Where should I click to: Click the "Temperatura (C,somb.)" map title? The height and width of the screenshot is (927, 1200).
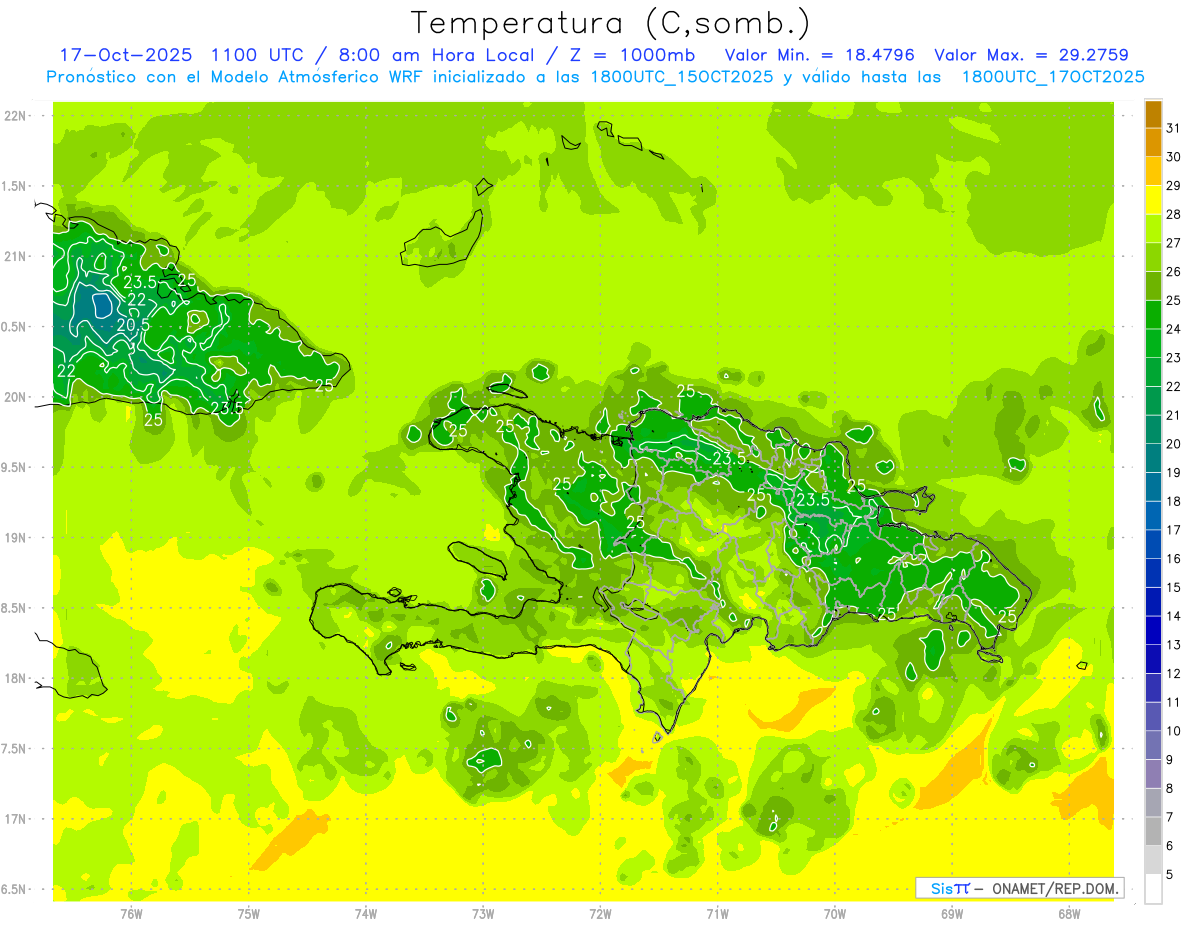click(x=610, y=23)
